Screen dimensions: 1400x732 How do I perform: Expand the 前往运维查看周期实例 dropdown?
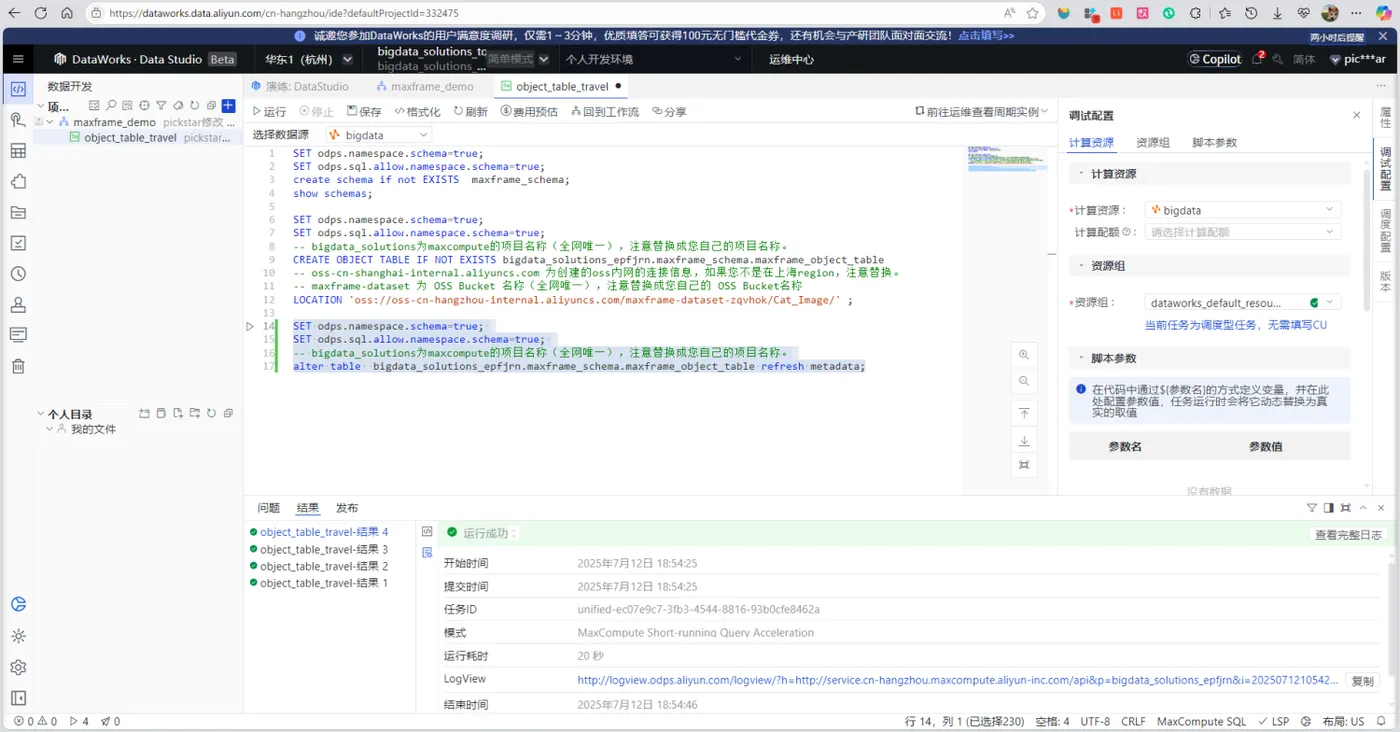[982, 112]
